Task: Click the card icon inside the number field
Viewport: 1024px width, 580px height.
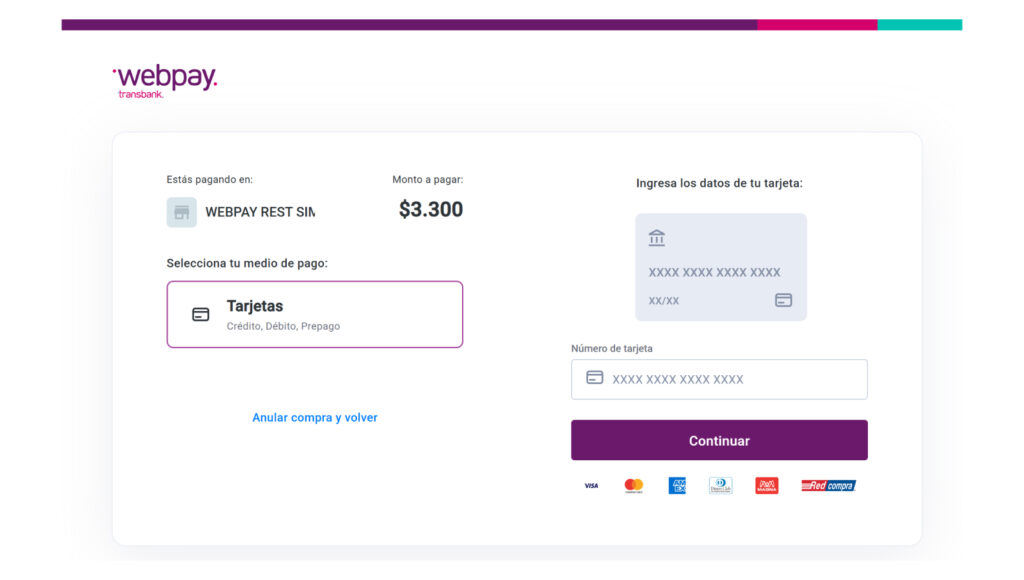Action: tap(595, 378)
